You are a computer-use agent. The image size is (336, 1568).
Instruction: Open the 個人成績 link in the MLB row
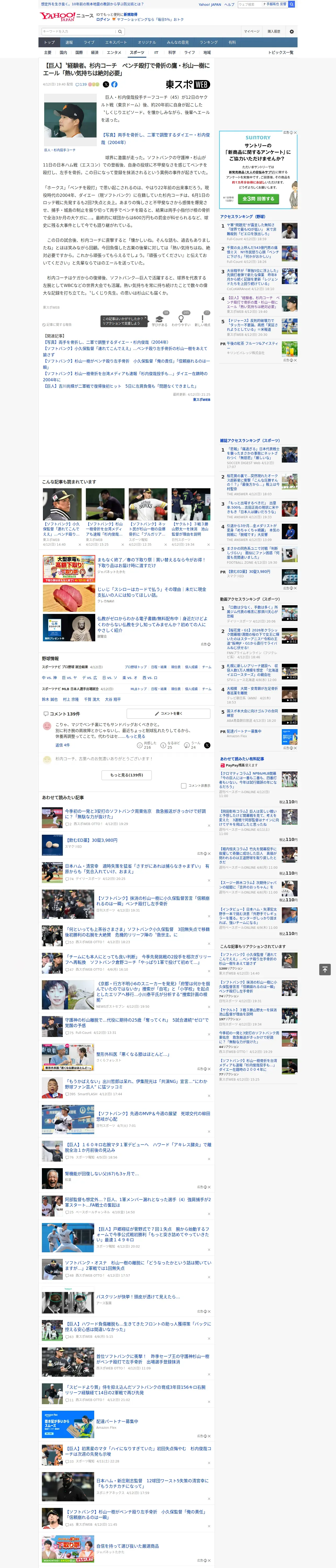(192, 689)
